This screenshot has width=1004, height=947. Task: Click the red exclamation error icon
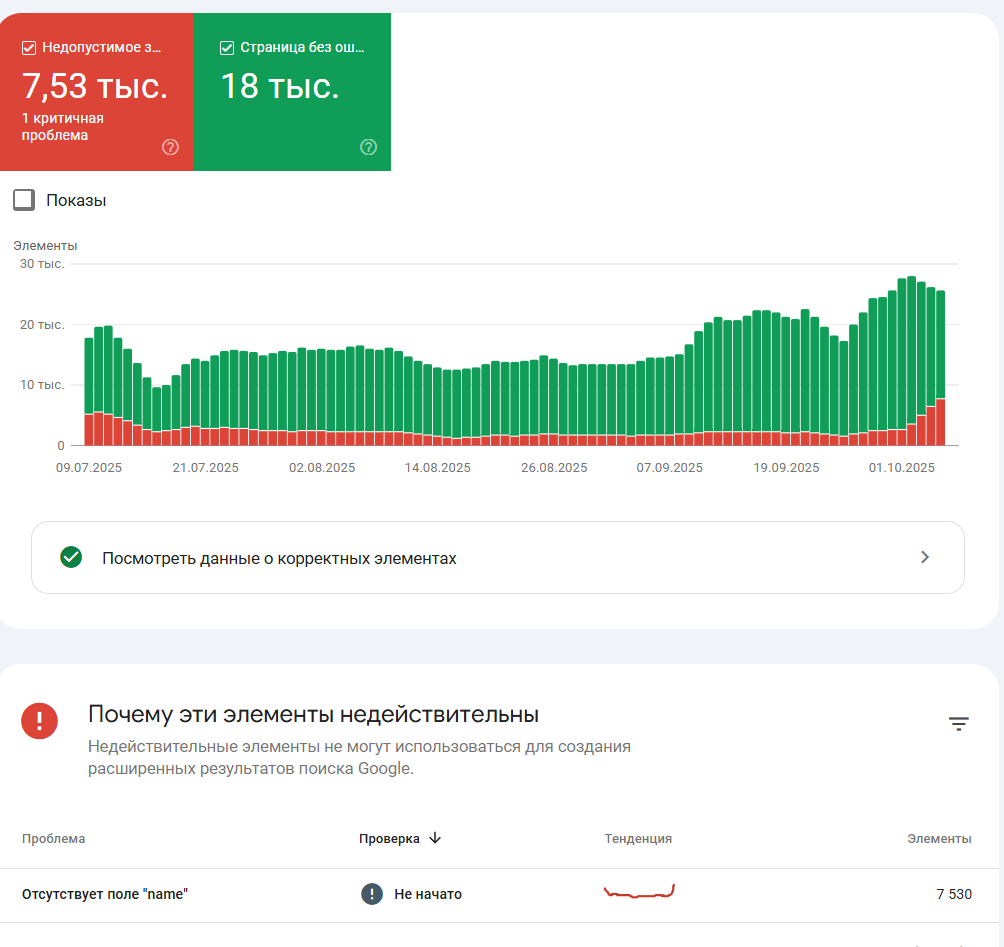[x=40, y=721]
